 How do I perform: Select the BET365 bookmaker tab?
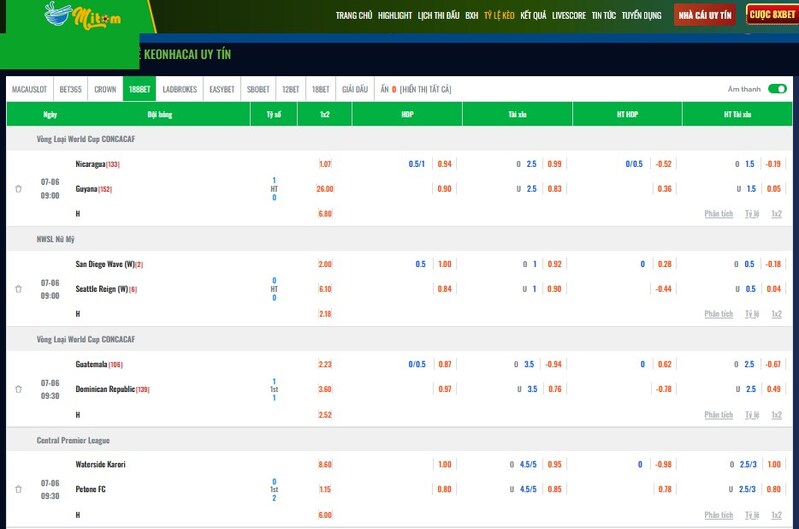[x=71, y=89]
